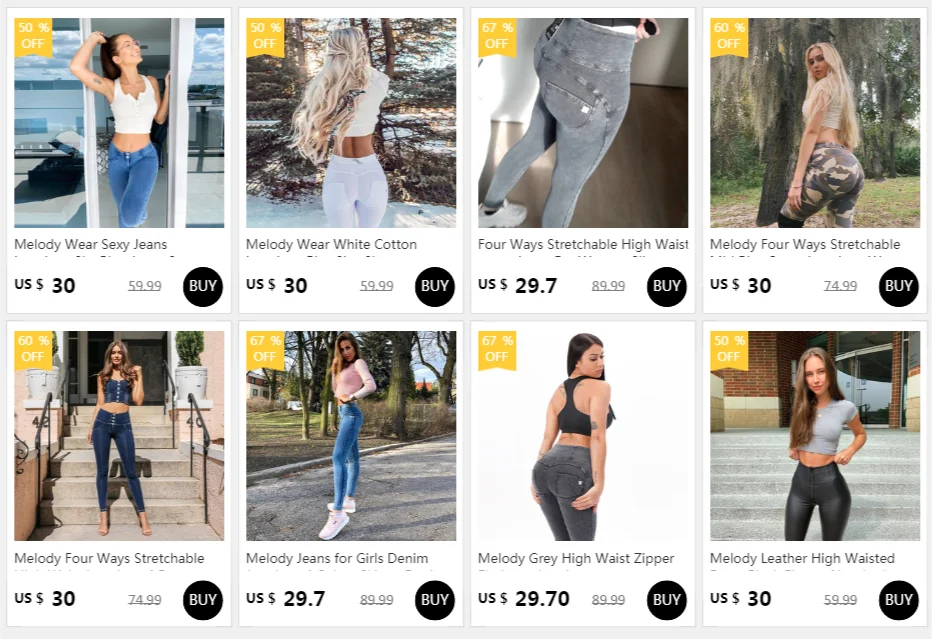Open the white cotton leggings product photo
The width and height of the screenshot is (932, 639).
coord(351,122)
